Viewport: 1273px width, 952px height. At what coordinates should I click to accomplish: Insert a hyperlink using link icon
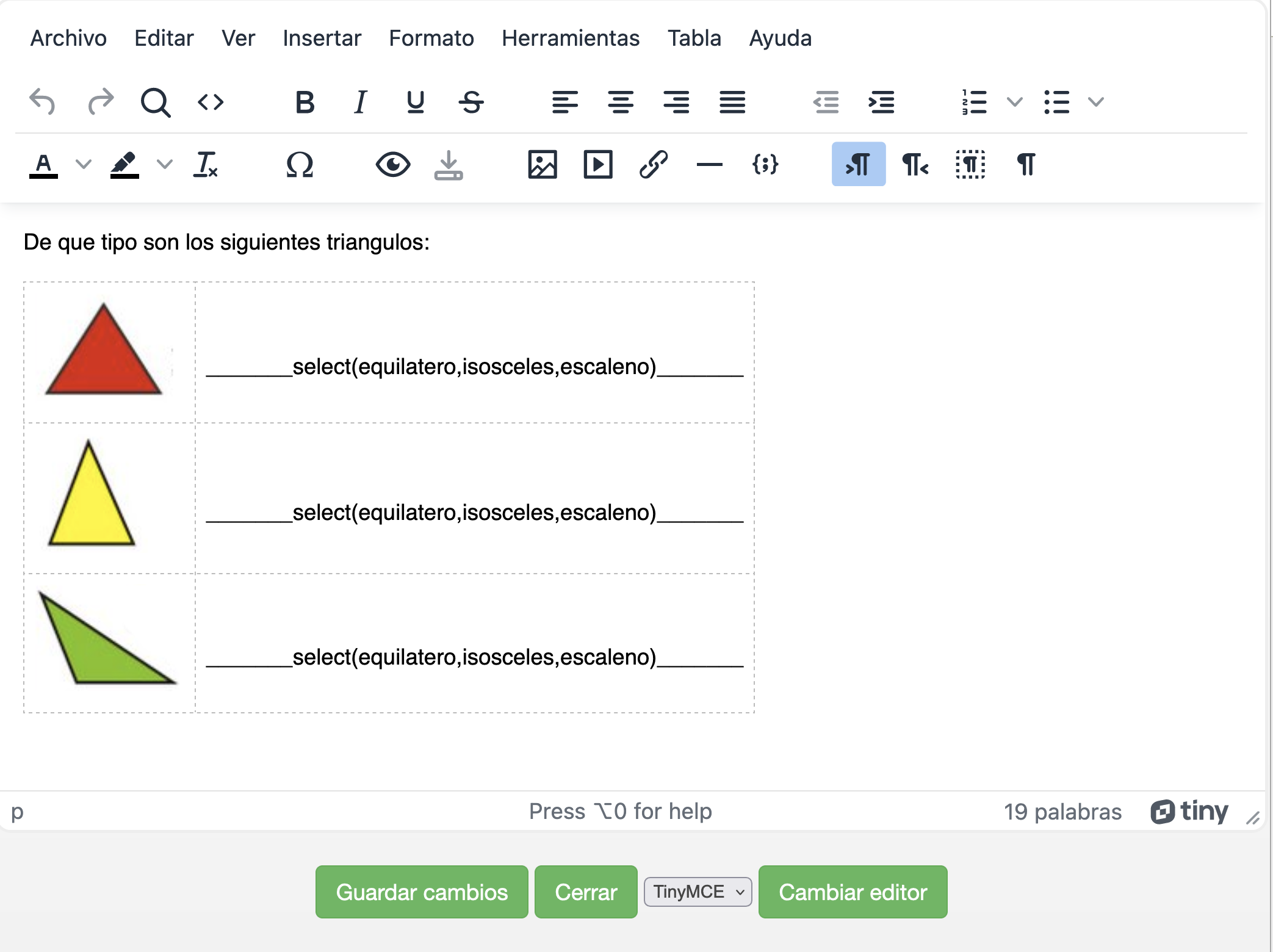(x=654, y=164)
